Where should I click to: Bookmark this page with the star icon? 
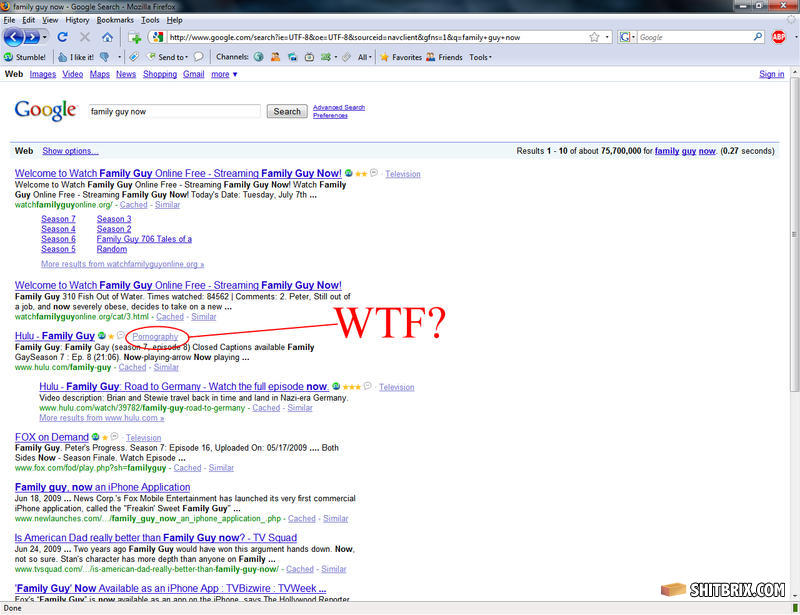(x=594, y=37)
